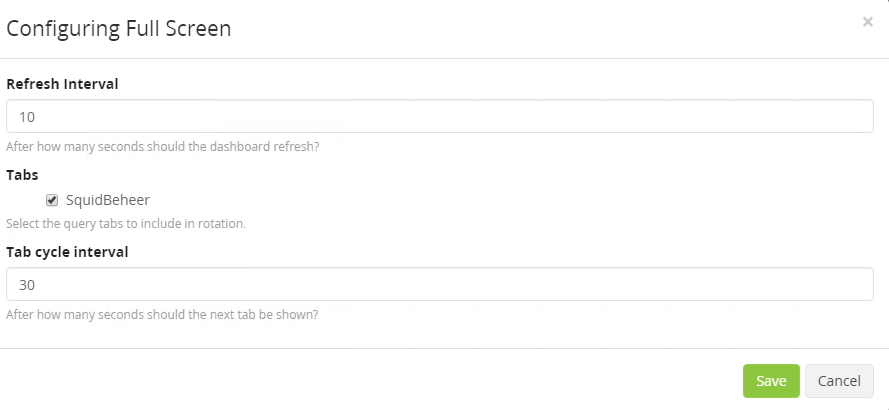The width and height of the screenshot is (889, 410).
Task: Save the full screen configuration
Action: [771, 381]
